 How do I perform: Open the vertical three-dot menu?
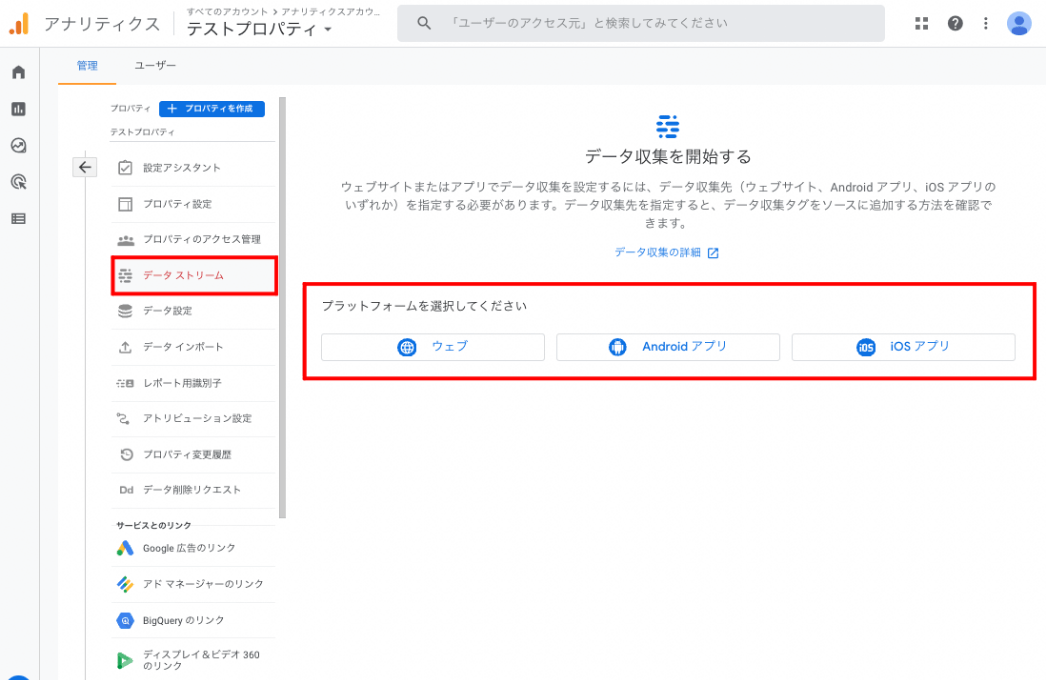(985, 23)
